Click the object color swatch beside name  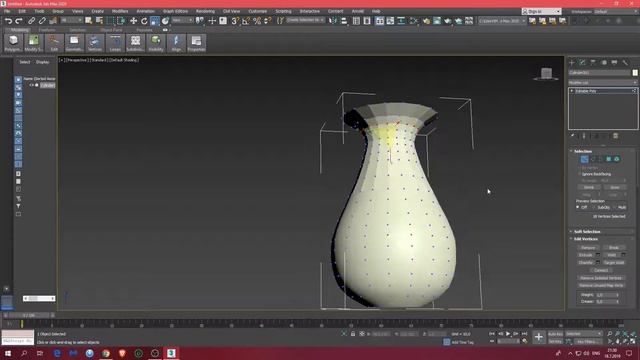(635, 73)
